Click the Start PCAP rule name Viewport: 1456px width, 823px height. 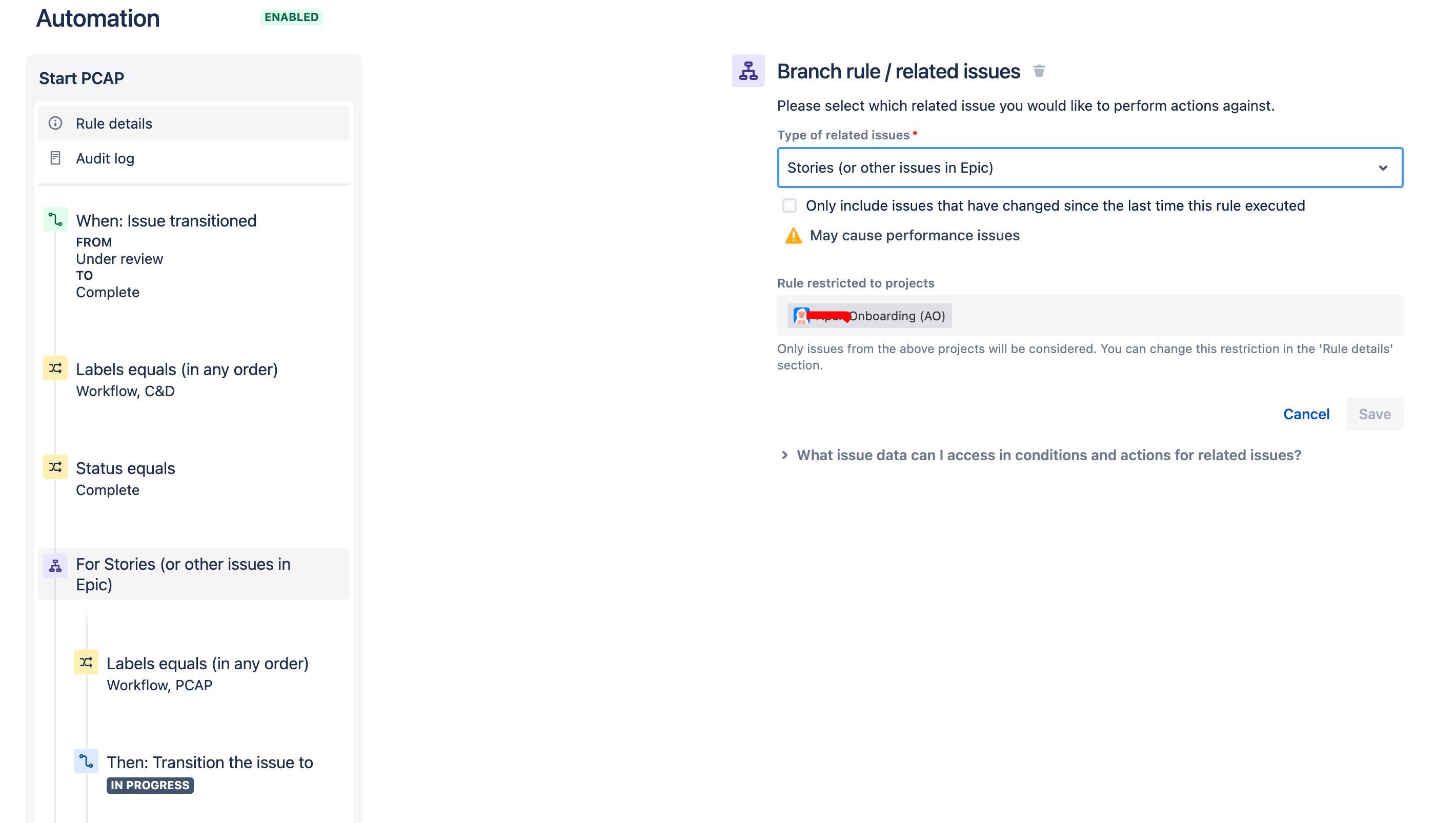82,78
